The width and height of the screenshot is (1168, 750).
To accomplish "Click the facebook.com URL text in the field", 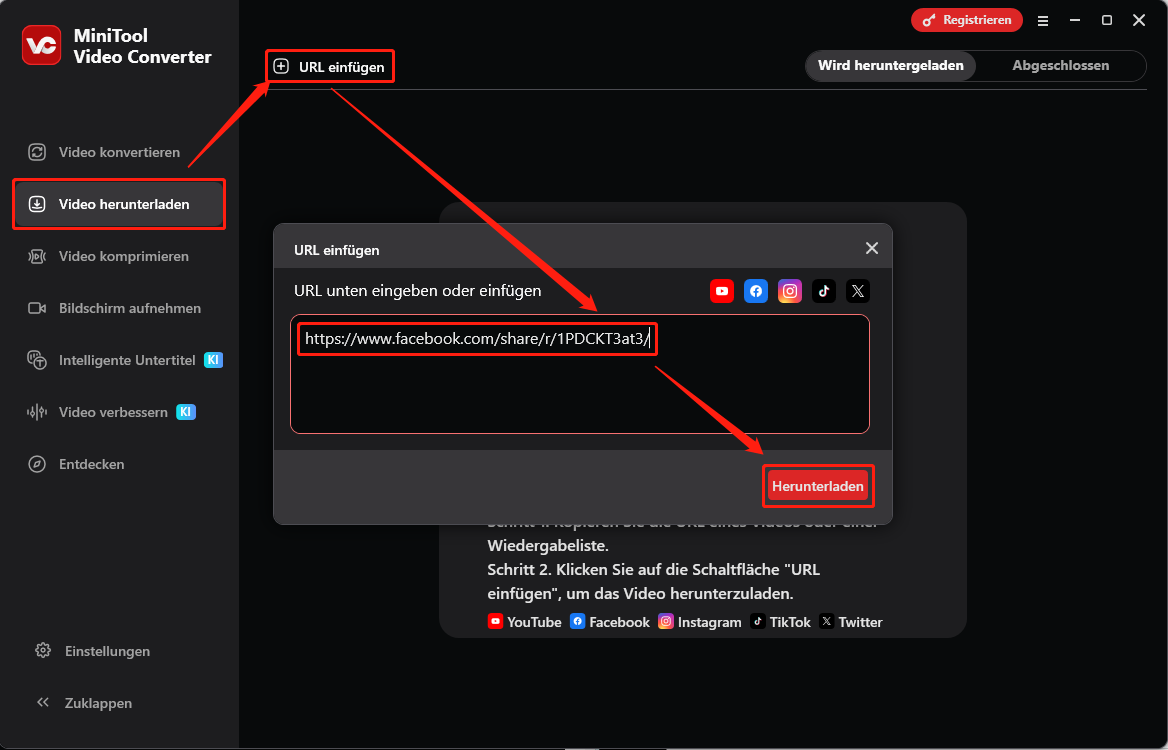I will point(477,340).
